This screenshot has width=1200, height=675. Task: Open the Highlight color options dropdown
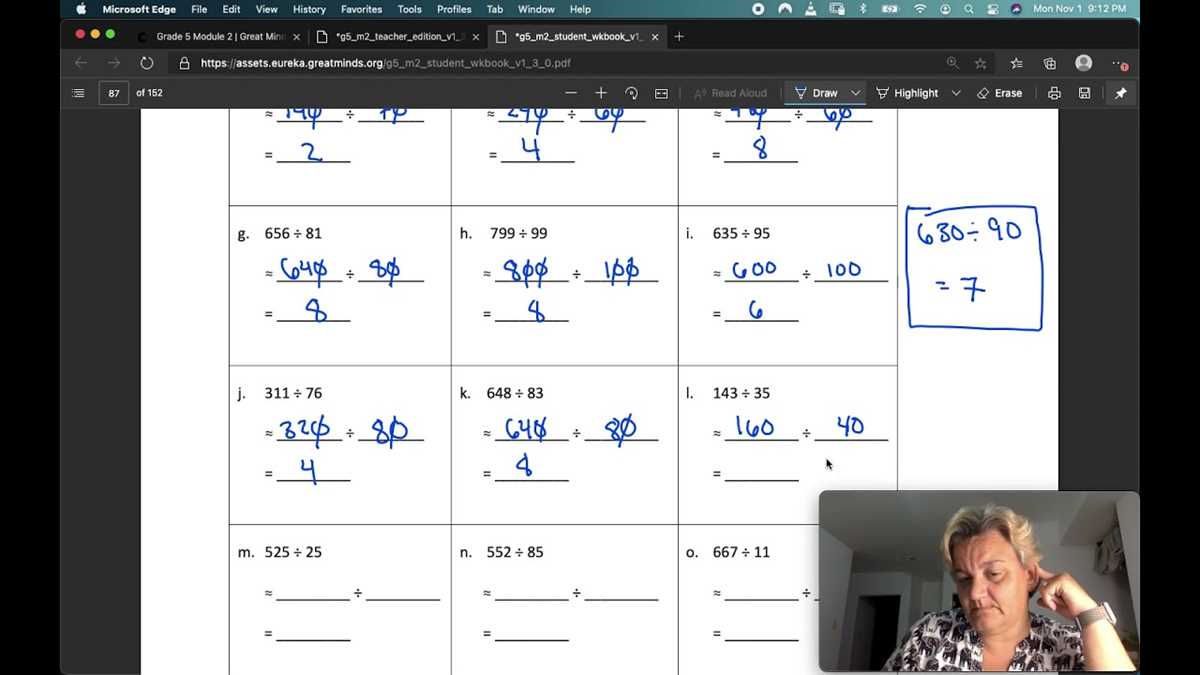[x=956, y=93]
